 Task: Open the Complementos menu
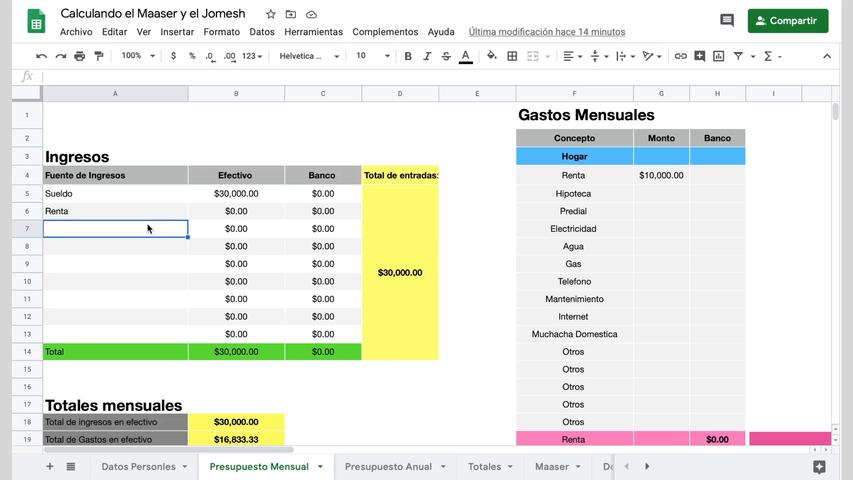[x=385, y=32]
